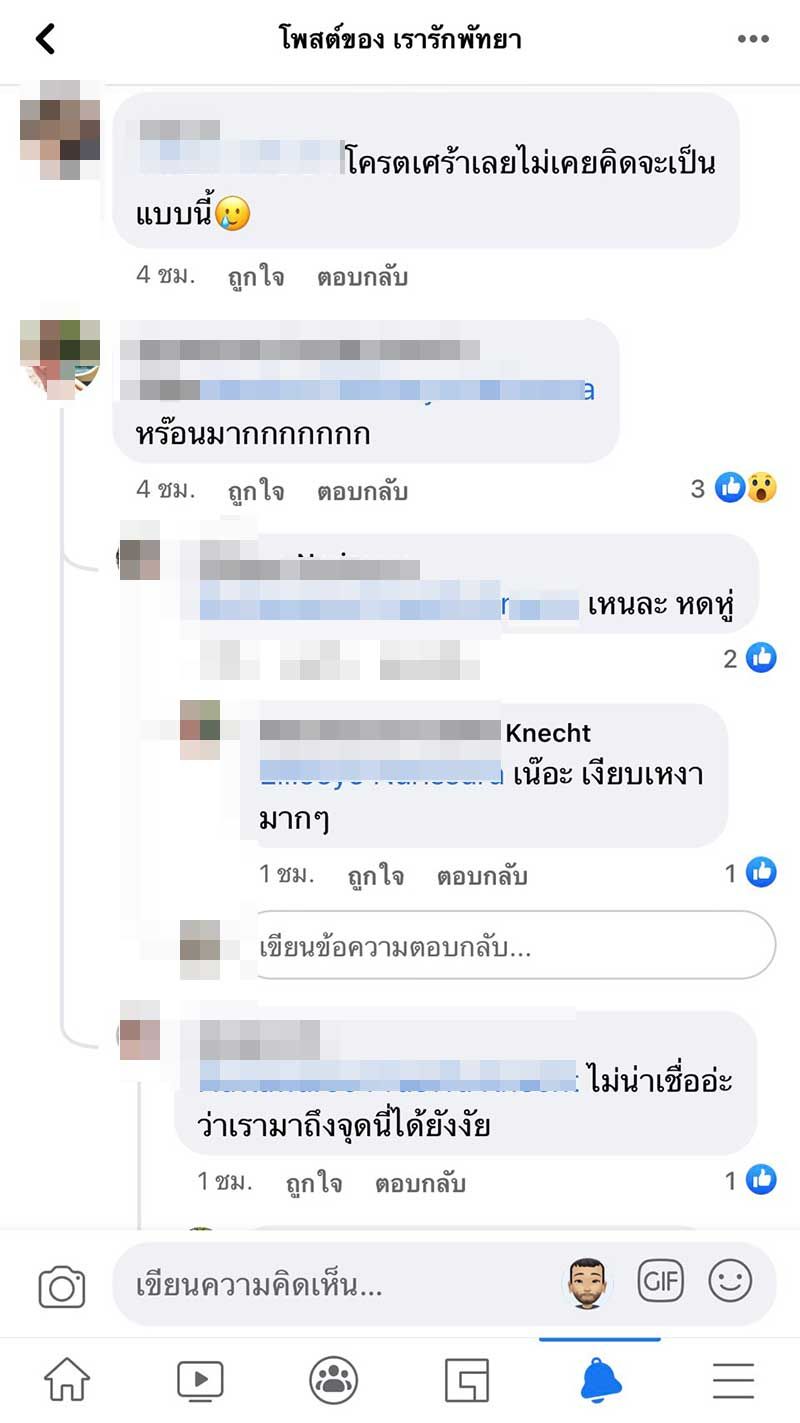
Task: Go to the Home feed tab
Action: click(67, 1381)
